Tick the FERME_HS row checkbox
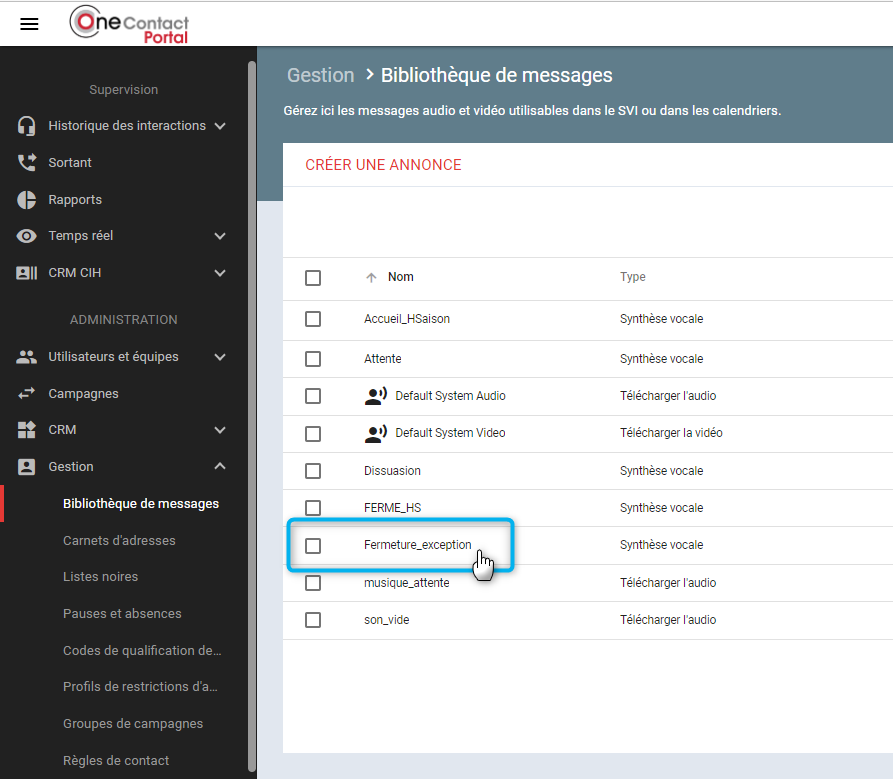Viewport: 893px width, 779px height. [313, 507]
